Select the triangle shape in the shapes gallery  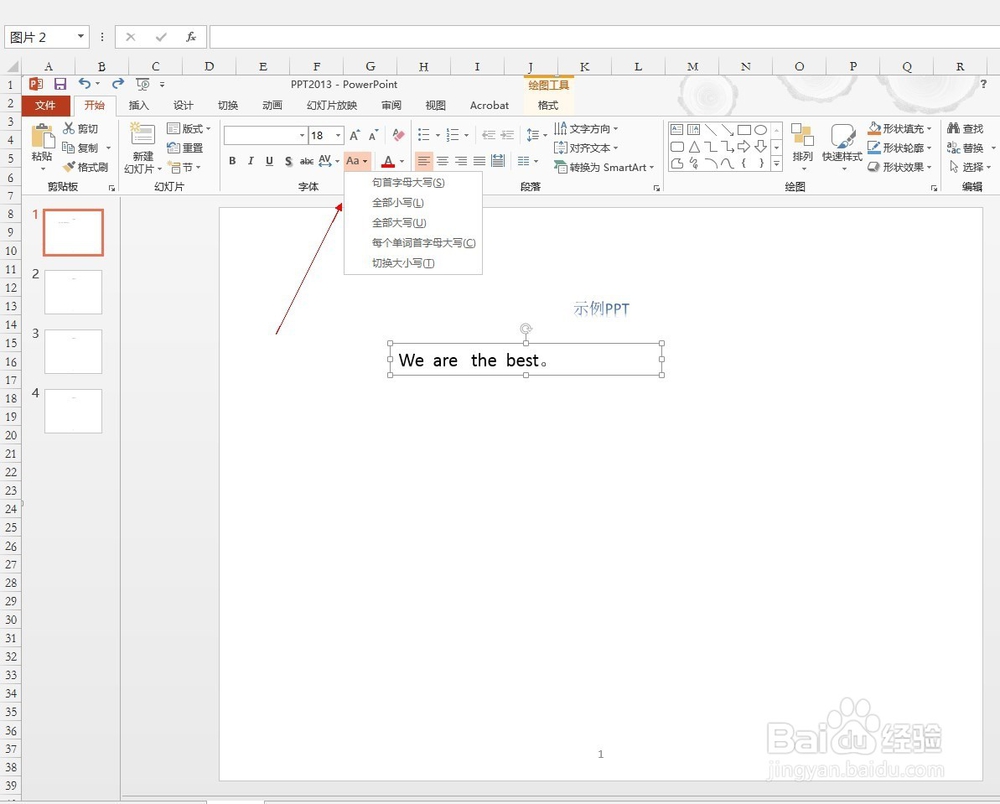tap(695, 147)
